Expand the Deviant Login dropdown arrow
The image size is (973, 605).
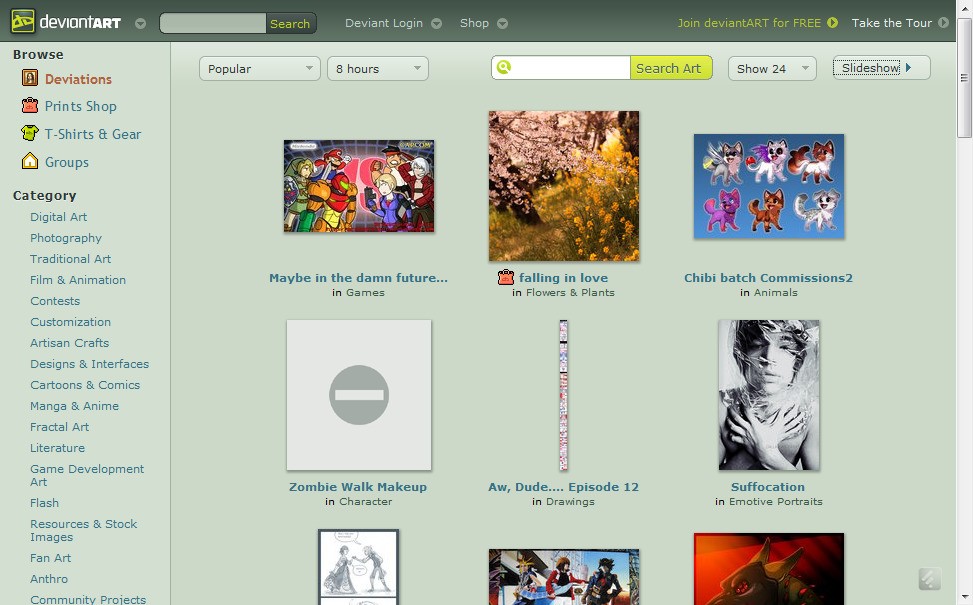[x=436, y=24]
